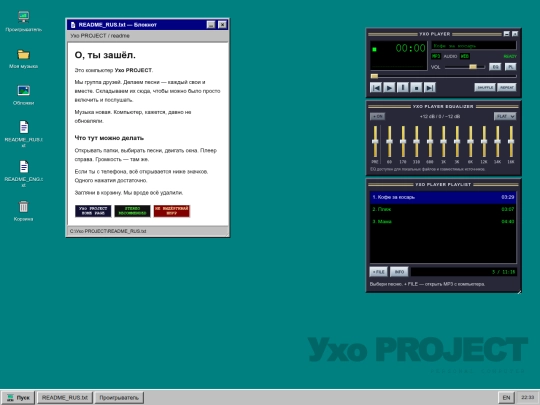540x405 pixels.
Task: Select the README_ENG.txt desktop file icon
Action: click(23, 173)
